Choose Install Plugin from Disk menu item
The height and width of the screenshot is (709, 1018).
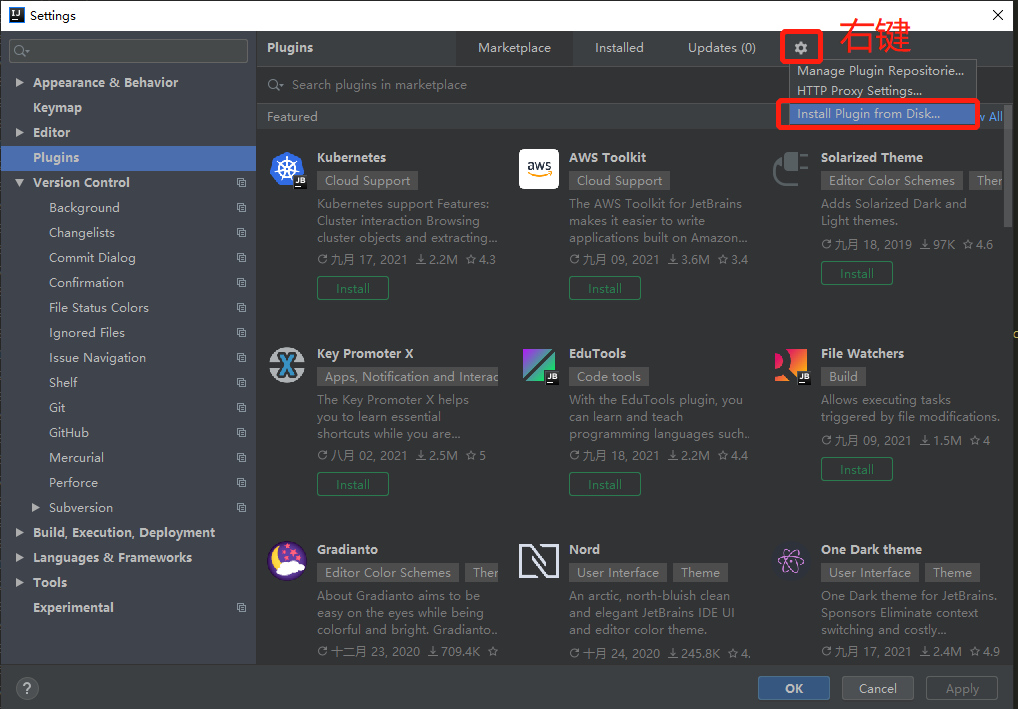pos(880,114)
